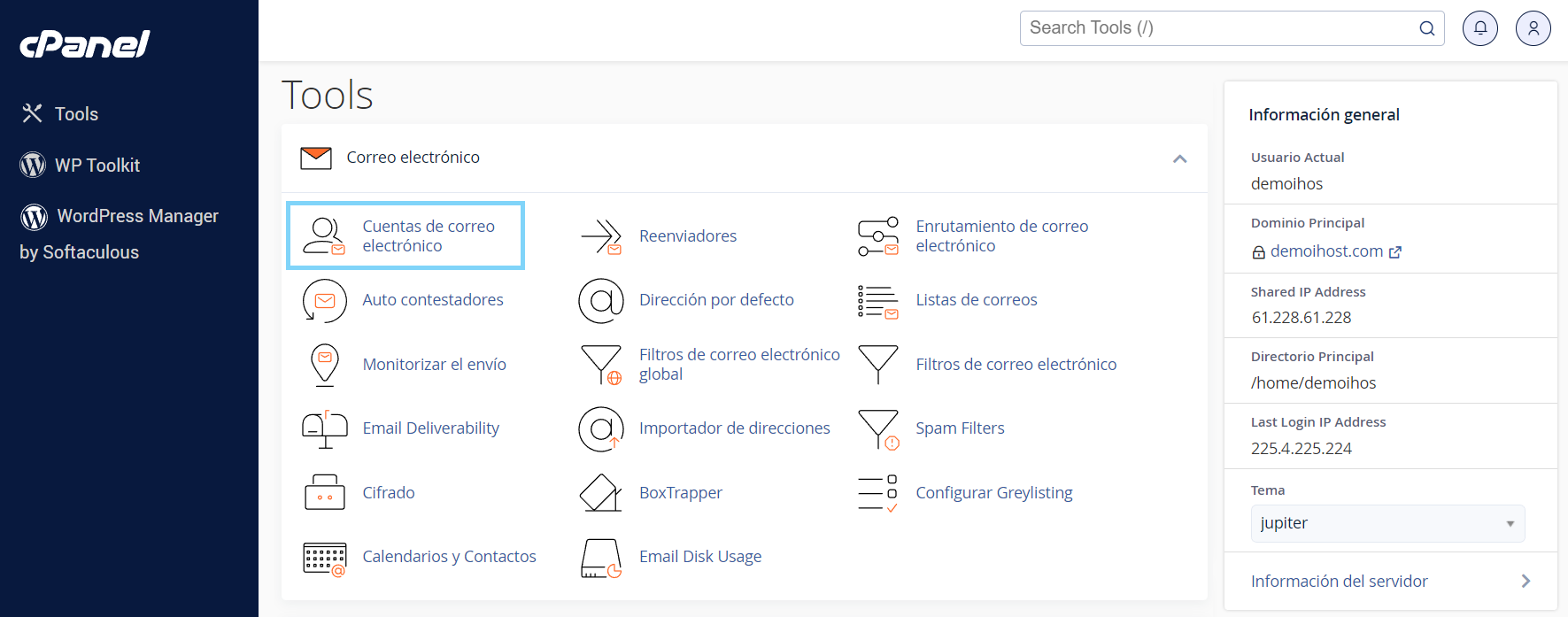The image size is (1568, 617).
Task: Click the Email Disk Usage icon
Action: click(601, 558)
